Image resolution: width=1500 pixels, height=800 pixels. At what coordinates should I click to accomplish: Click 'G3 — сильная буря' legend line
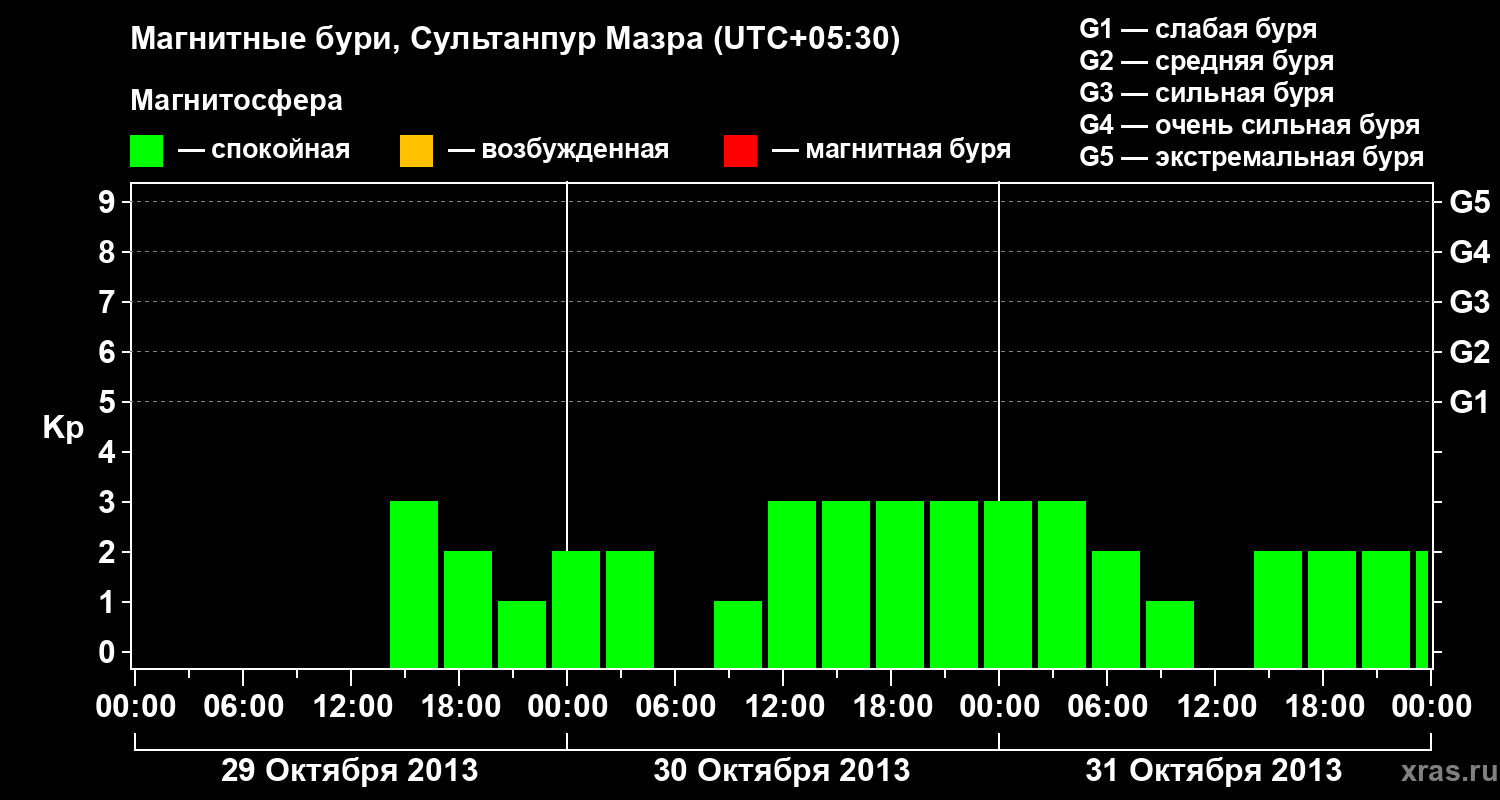pos(1207,93)
